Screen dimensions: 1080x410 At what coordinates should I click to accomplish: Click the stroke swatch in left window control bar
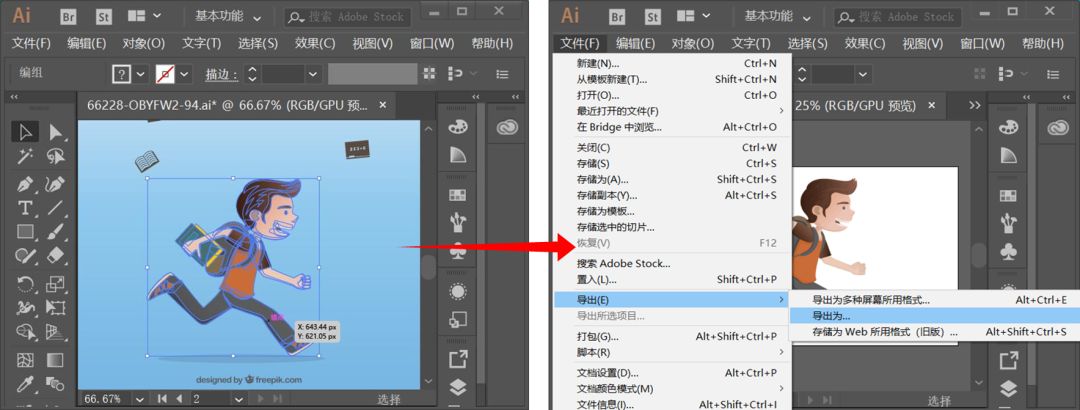tap(165, 74)
